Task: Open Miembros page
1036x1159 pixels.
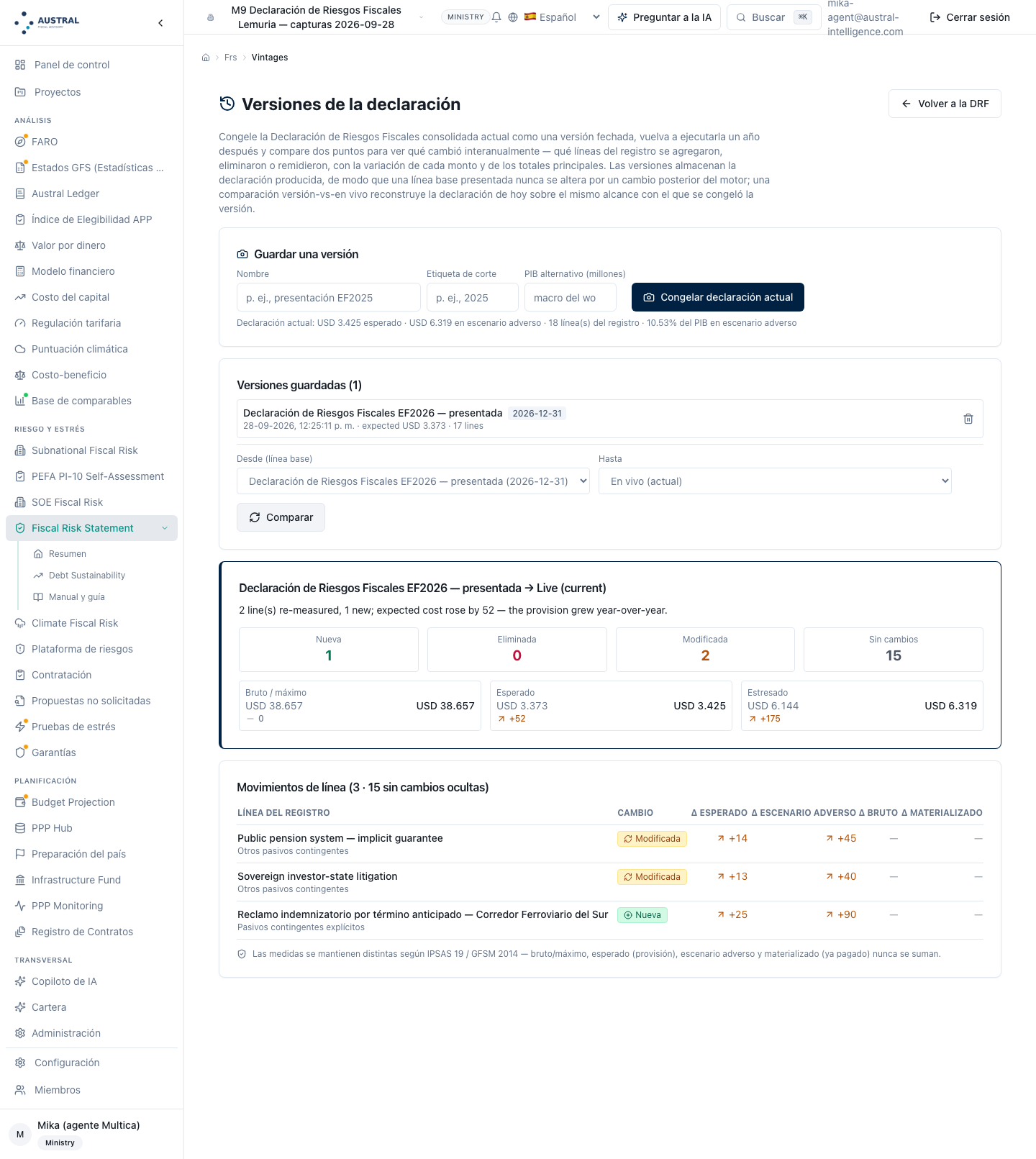Action: click(x=91, y=1090)
